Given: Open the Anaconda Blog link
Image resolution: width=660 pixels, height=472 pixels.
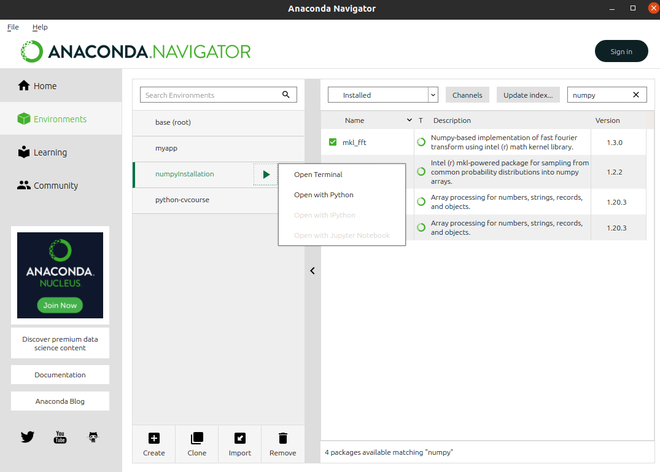Looking at the screenshot, I should 60,401.
